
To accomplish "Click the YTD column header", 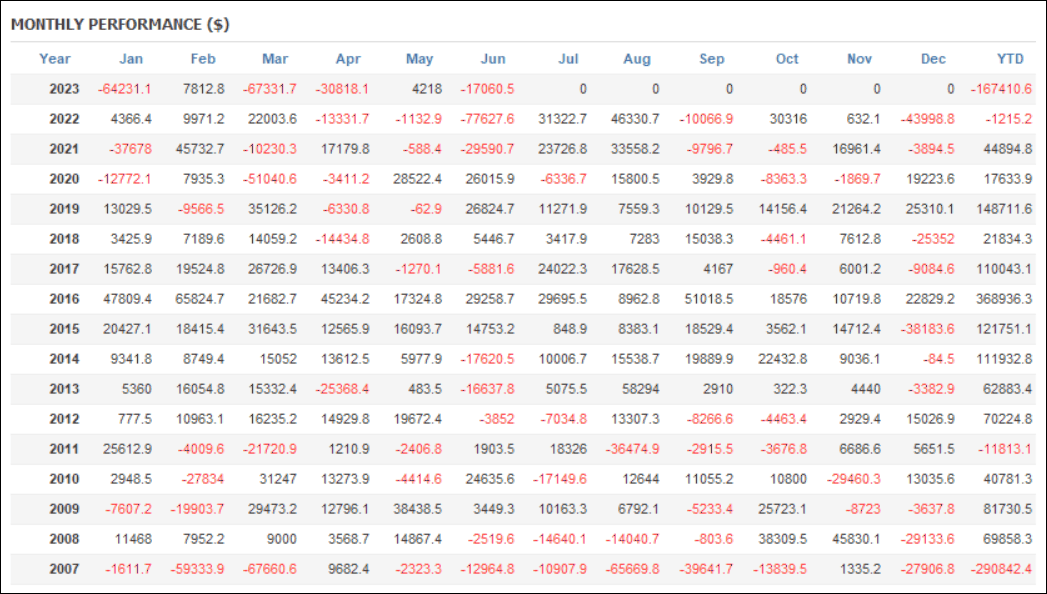I will click(1010, 59).
